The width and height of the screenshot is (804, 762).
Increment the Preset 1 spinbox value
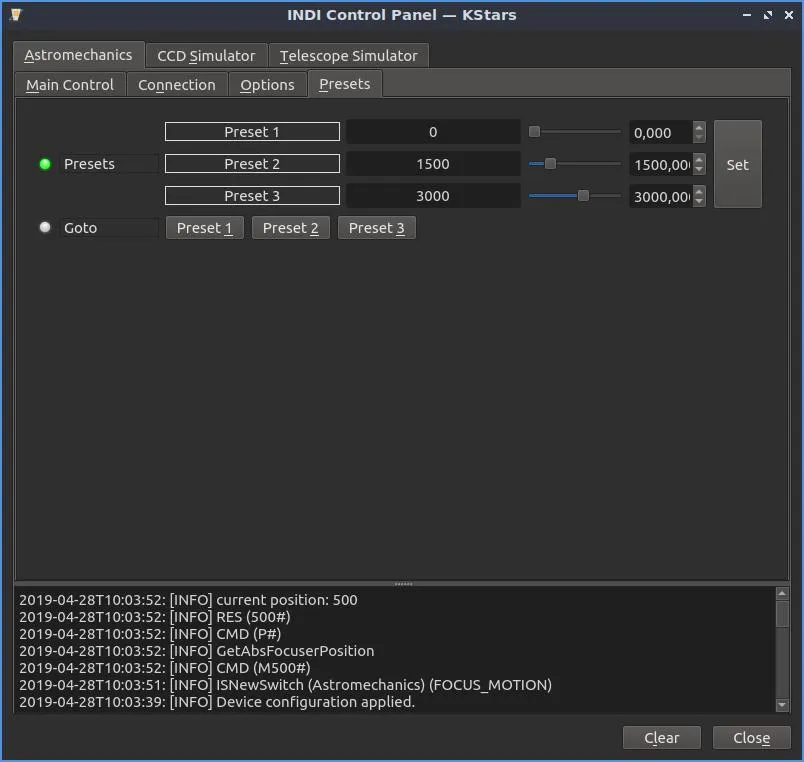point(699,127)
